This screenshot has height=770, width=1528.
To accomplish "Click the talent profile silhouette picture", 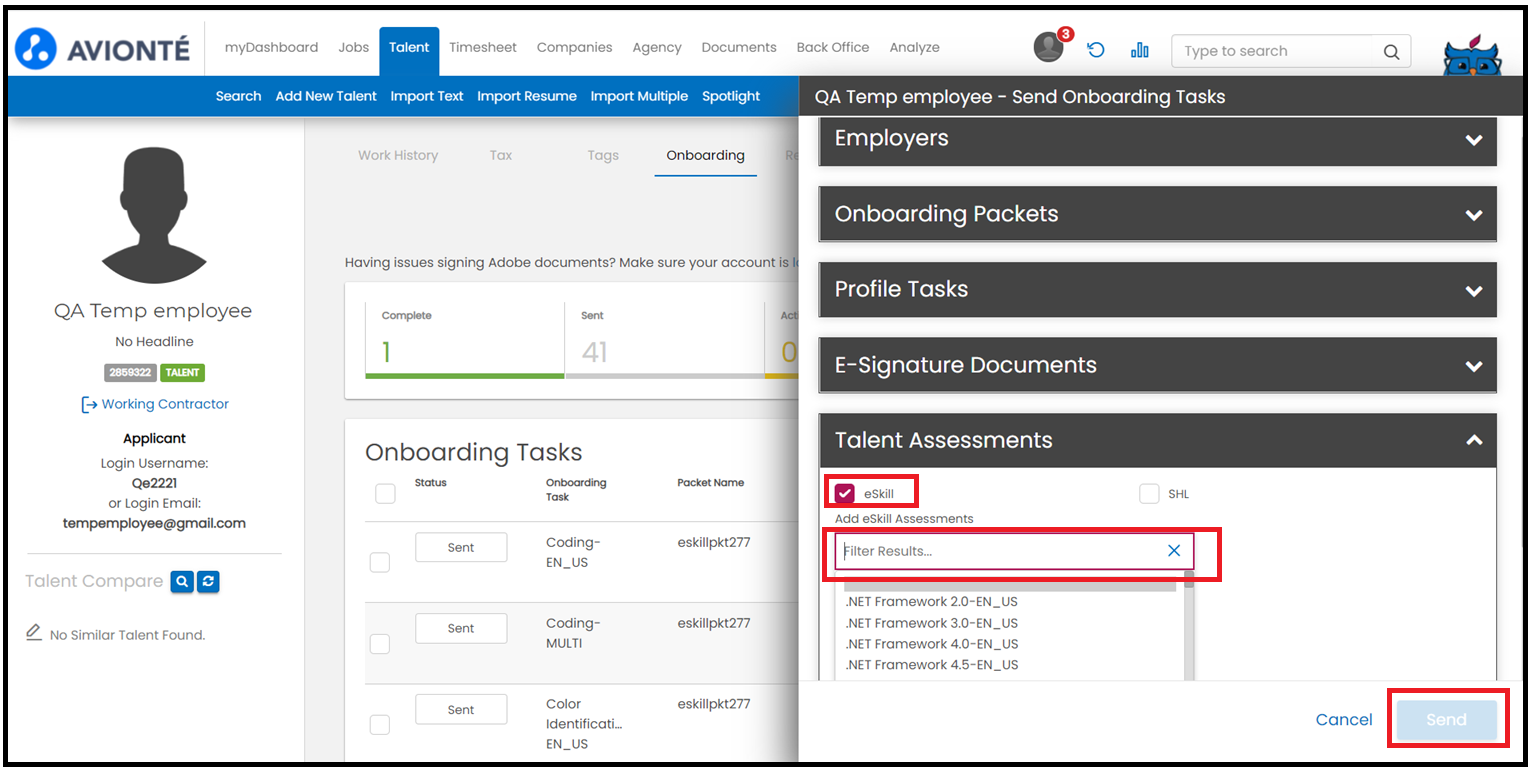I will (x=153, y=215).
